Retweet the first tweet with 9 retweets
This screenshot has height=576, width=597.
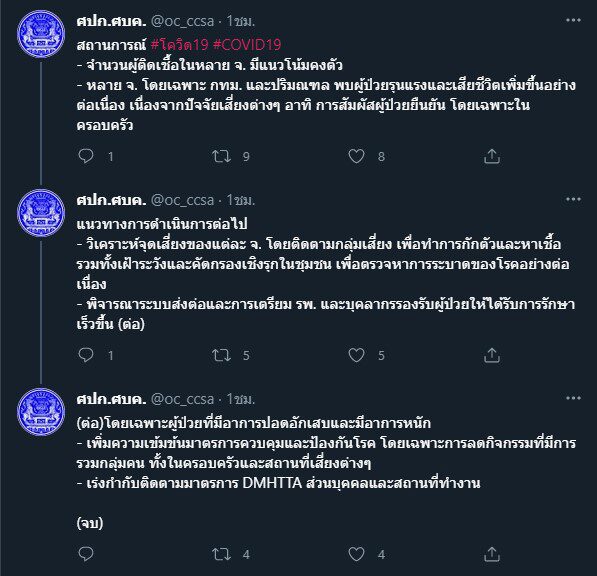coord(222,156)
